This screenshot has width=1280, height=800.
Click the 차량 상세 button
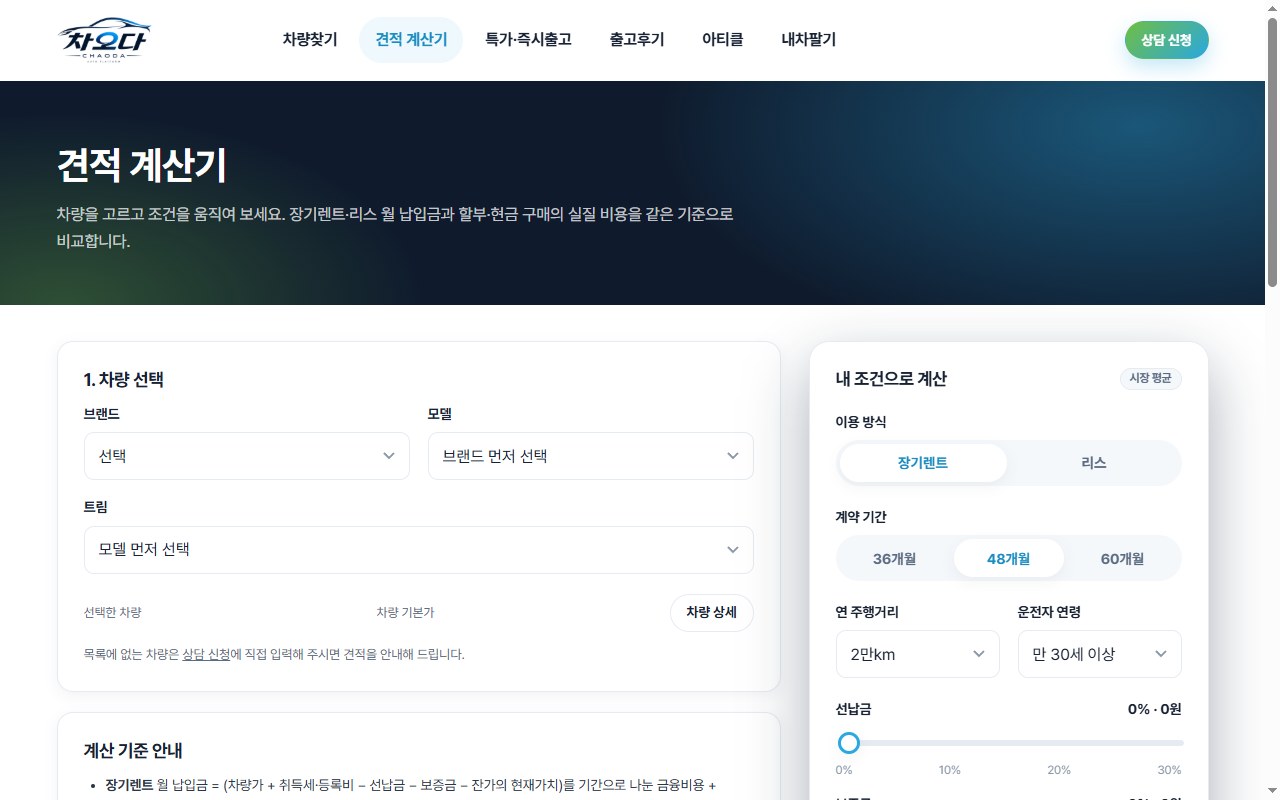point(711,613)
